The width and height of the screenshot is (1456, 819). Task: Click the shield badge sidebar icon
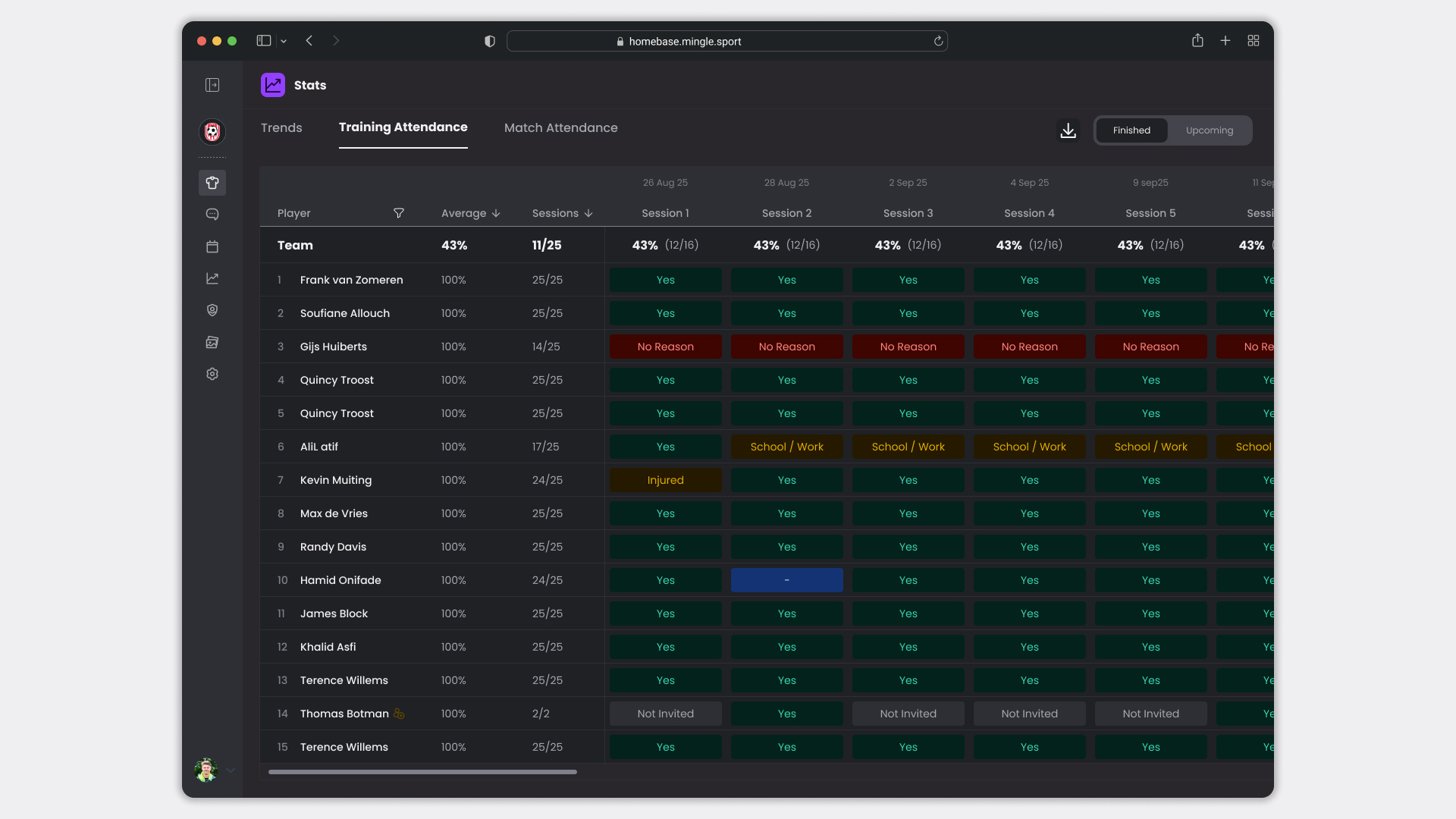pyautogui.click(x=212, y=310)
